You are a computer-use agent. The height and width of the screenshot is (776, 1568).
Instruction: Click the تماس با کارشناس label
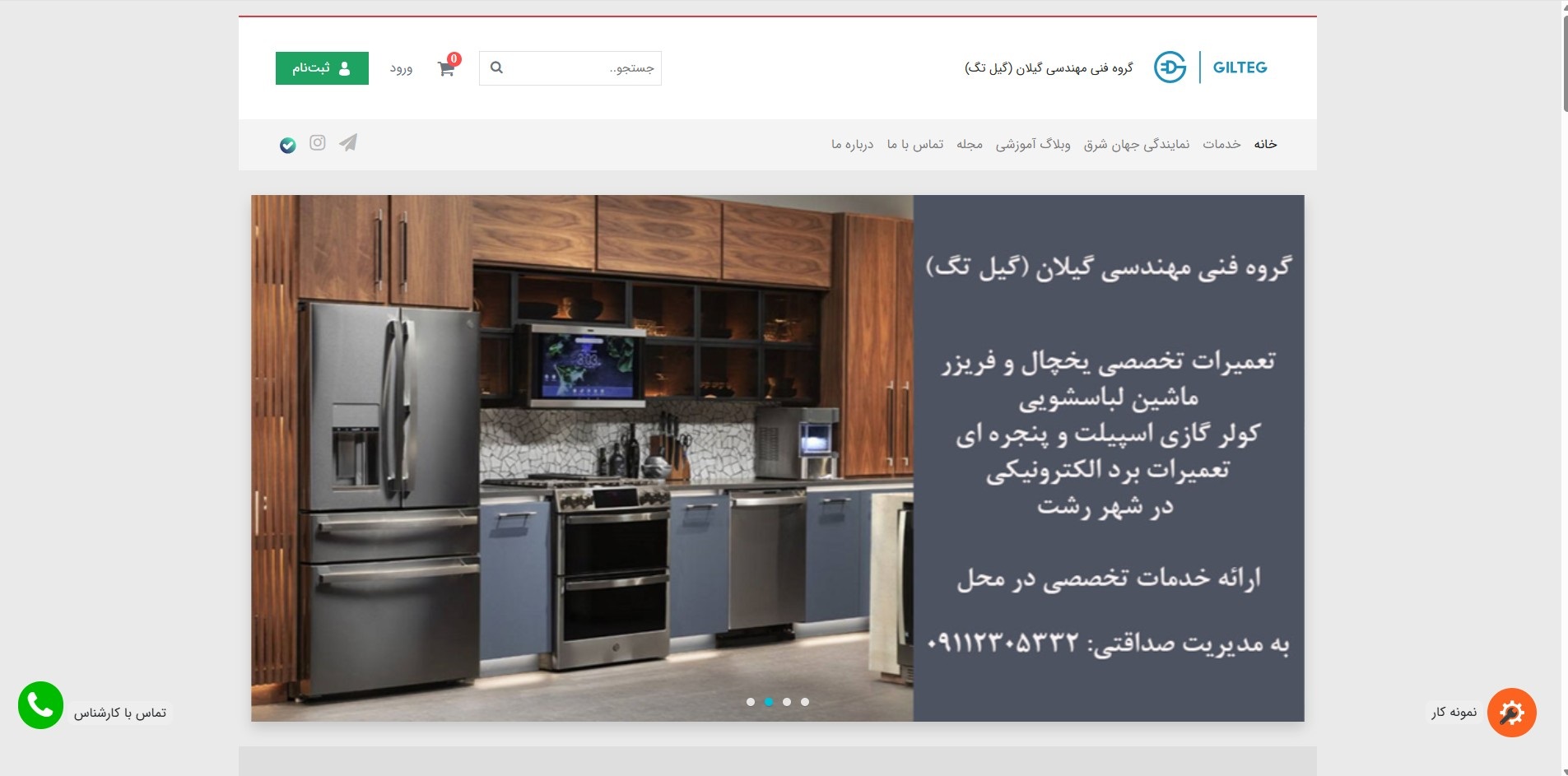click(x=120, y=713)
